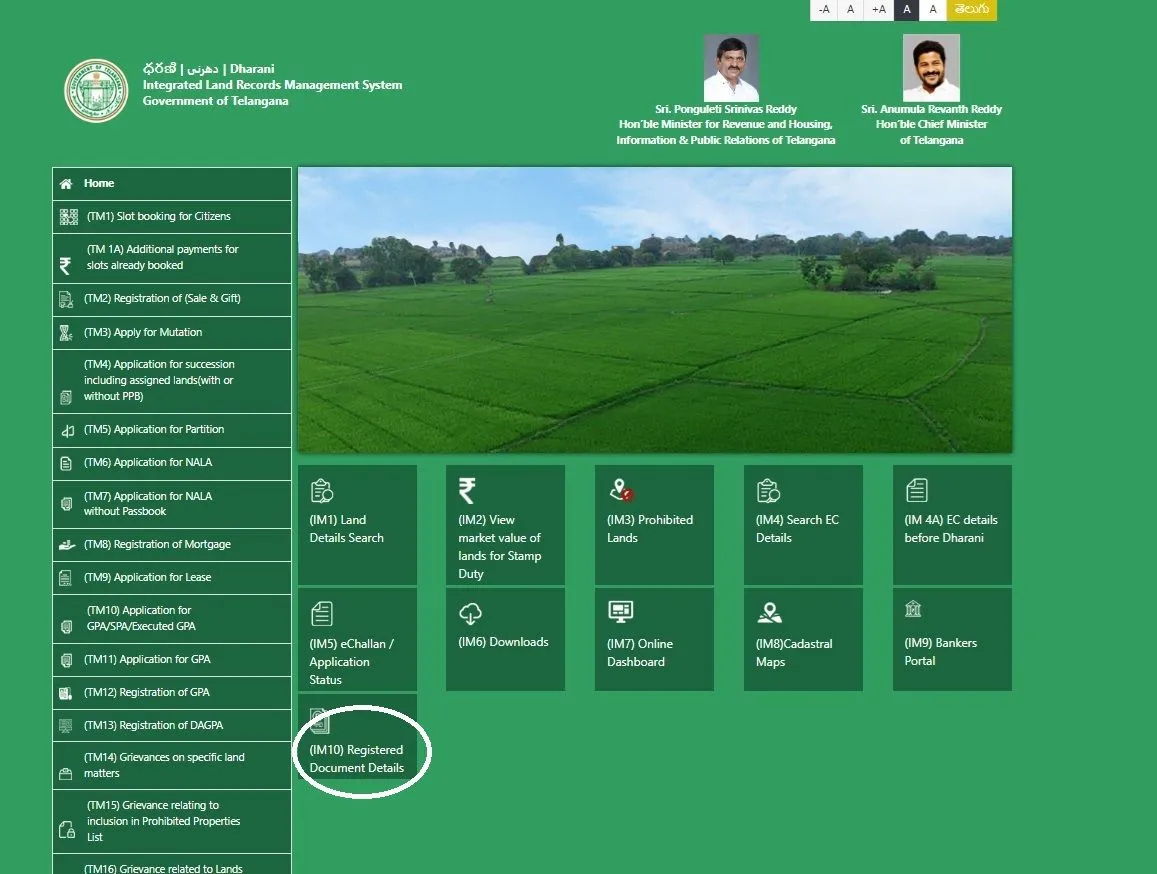Select Home in the sidebar menu

[99, 184]
